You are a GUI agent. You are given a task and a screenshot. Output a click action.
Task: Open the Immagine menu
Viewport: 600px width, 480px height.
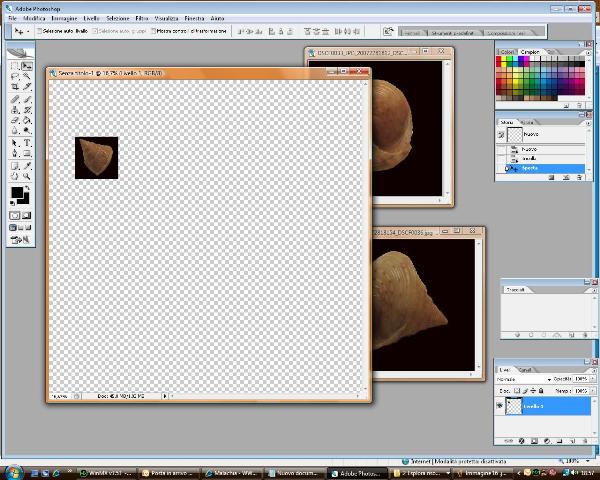(x=64, y=19)
